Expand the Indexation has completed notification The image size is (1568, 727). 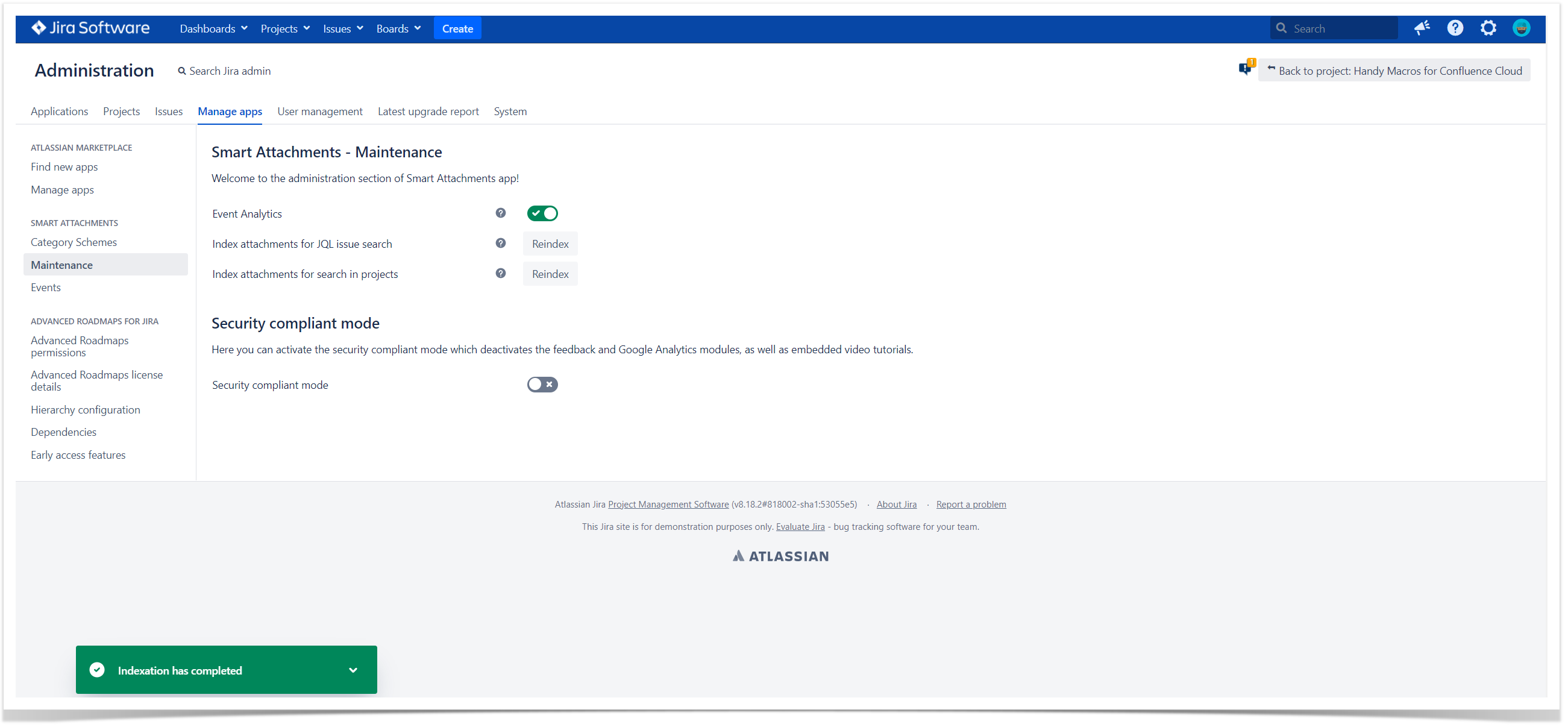tap(353, 670)
